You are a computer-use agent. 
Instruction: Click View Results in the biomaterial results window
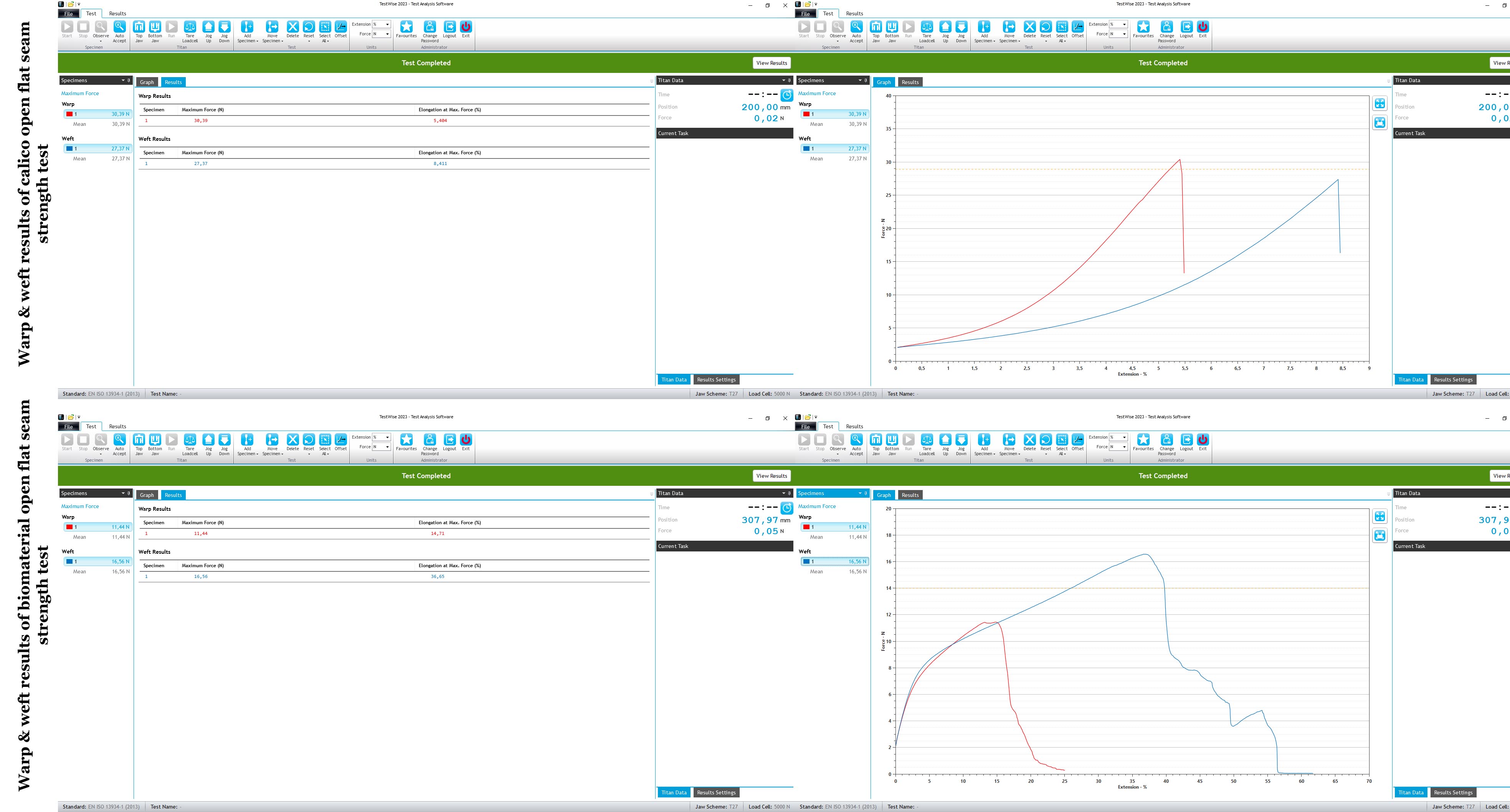[x=772, y=476]
